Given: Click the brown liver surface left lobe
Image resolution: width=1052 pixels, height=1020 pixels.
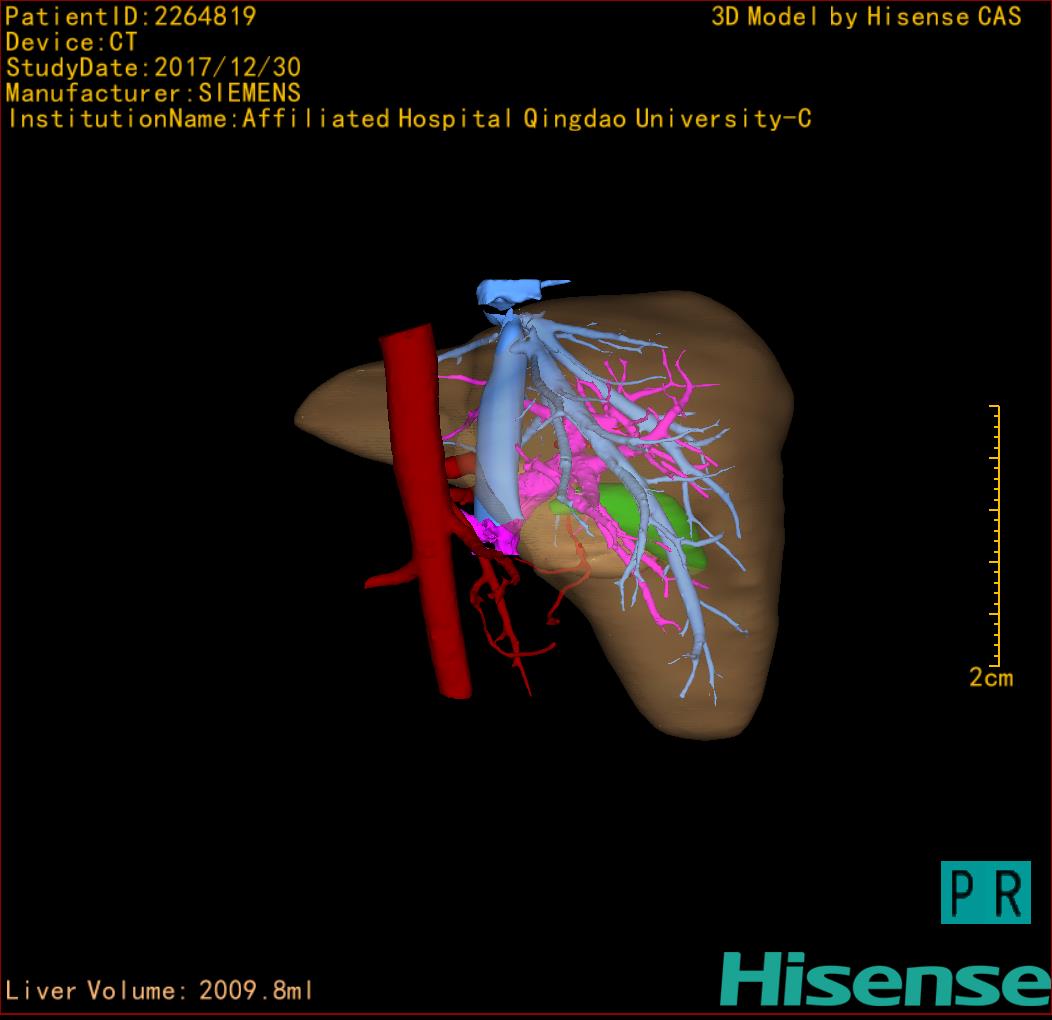Looking at the screenshot, I should coord(345,410).
